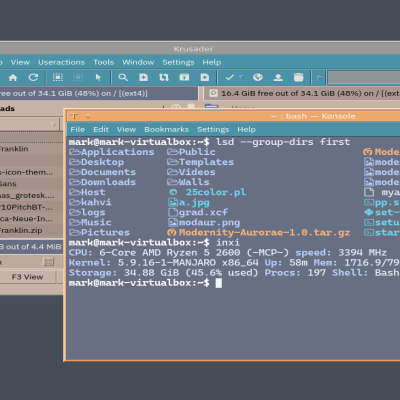Open the File menu in Konsole

click(x=77, y=129)
